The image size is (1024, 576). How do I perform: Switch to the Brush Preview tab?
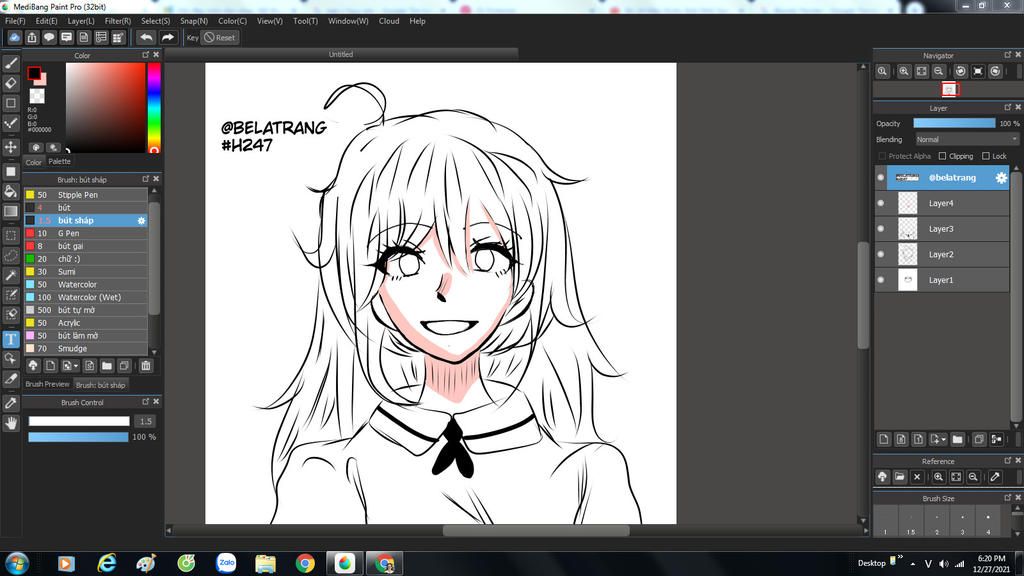47,384
